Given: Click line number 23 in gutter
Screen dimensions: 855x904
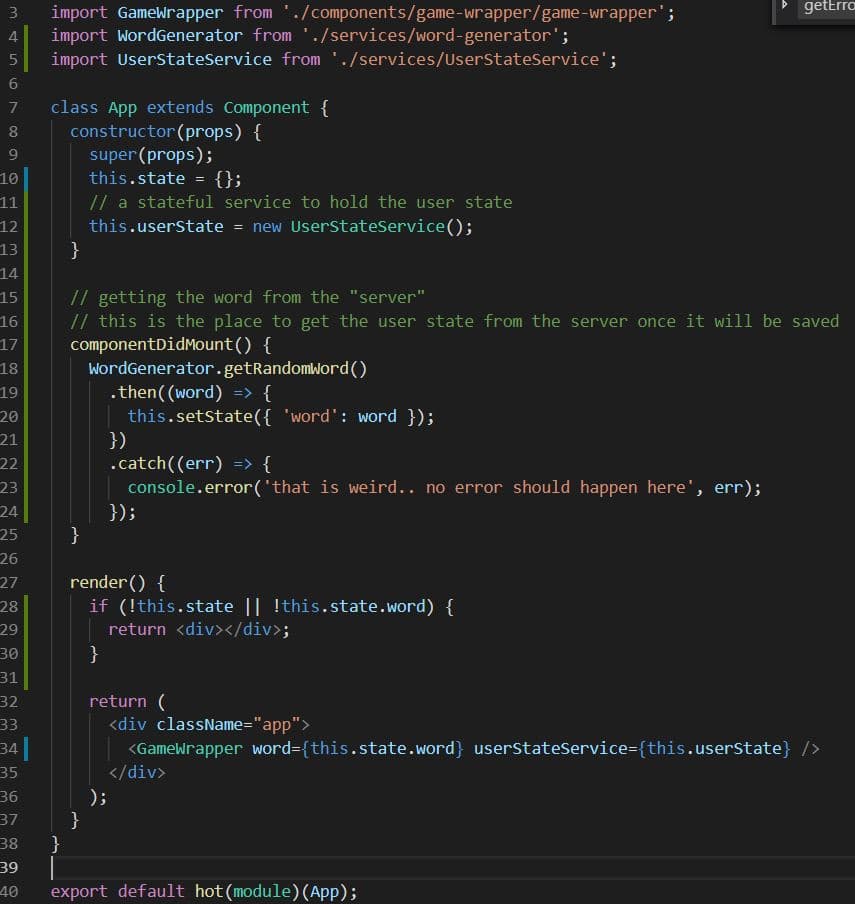Looking at the screenshot, I should [9, 488].
